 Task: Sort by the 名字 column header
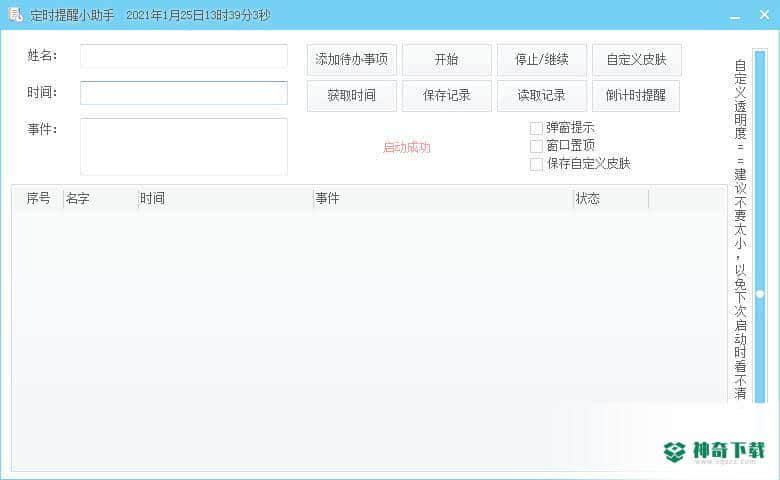coord(100,198)
